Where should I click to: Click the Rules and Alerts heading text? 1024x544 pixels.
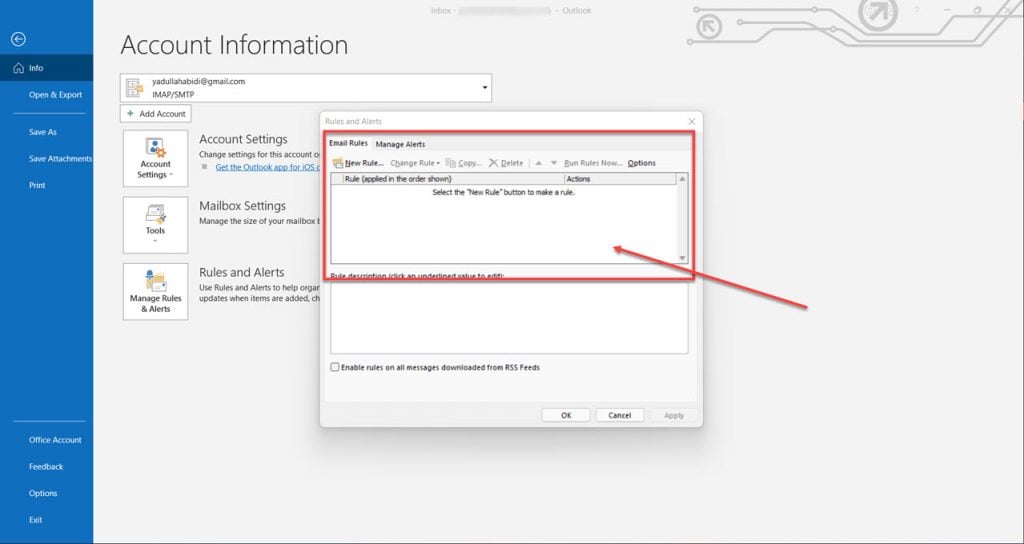[242, 272]
